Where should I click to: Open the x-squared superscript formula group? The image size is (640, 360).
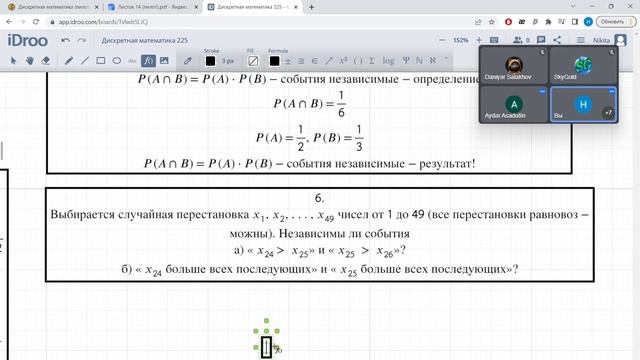tap(343, 60)
